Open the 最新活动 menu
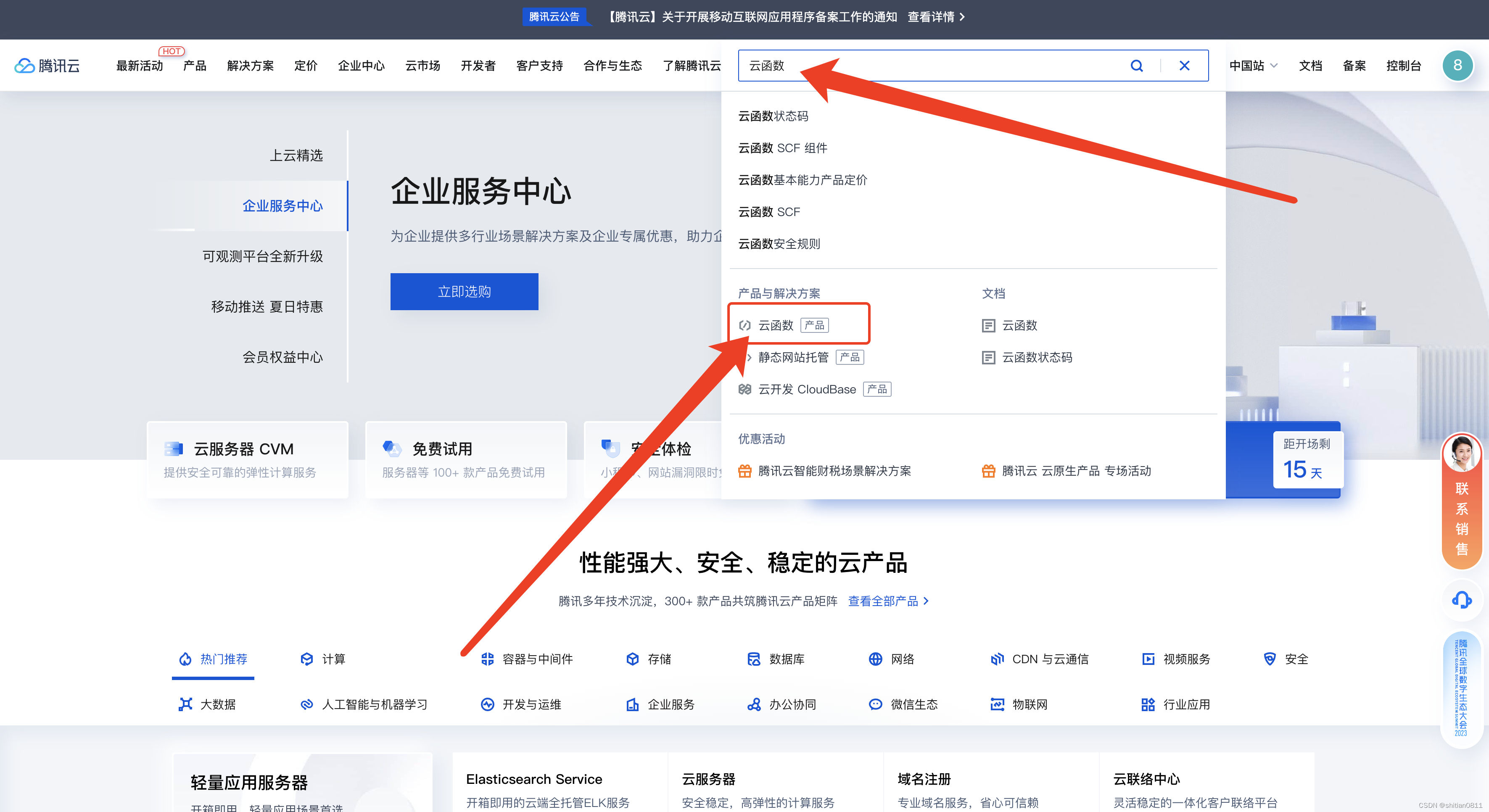The image size is (1489, 812). 139,65
